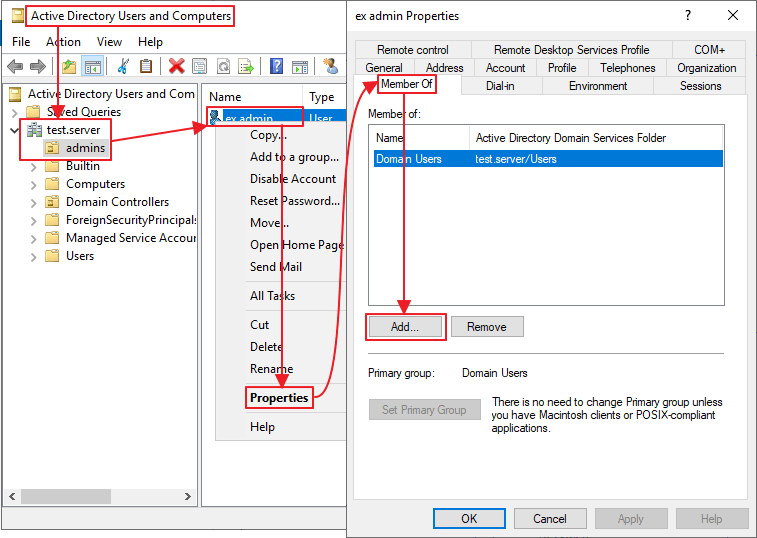Click the question mark in Properties title bar

click(x=688, y=15)
